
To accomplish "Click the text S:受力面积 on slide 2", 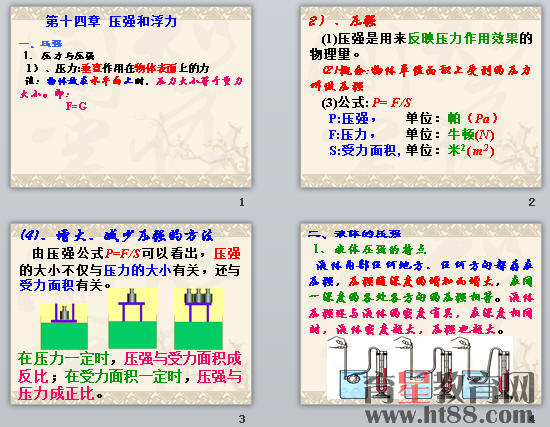I will 363,151.
